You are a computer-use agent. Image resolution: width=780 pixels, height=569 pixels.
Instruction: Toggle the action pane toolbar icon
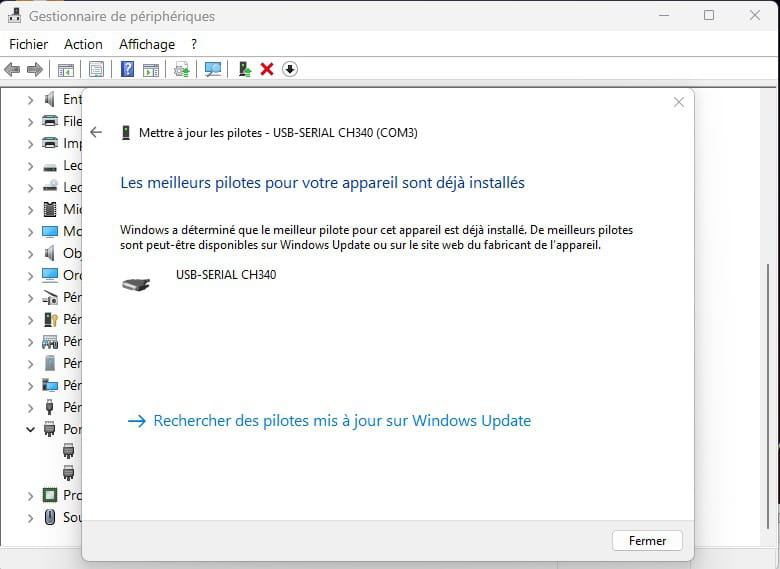151,70
